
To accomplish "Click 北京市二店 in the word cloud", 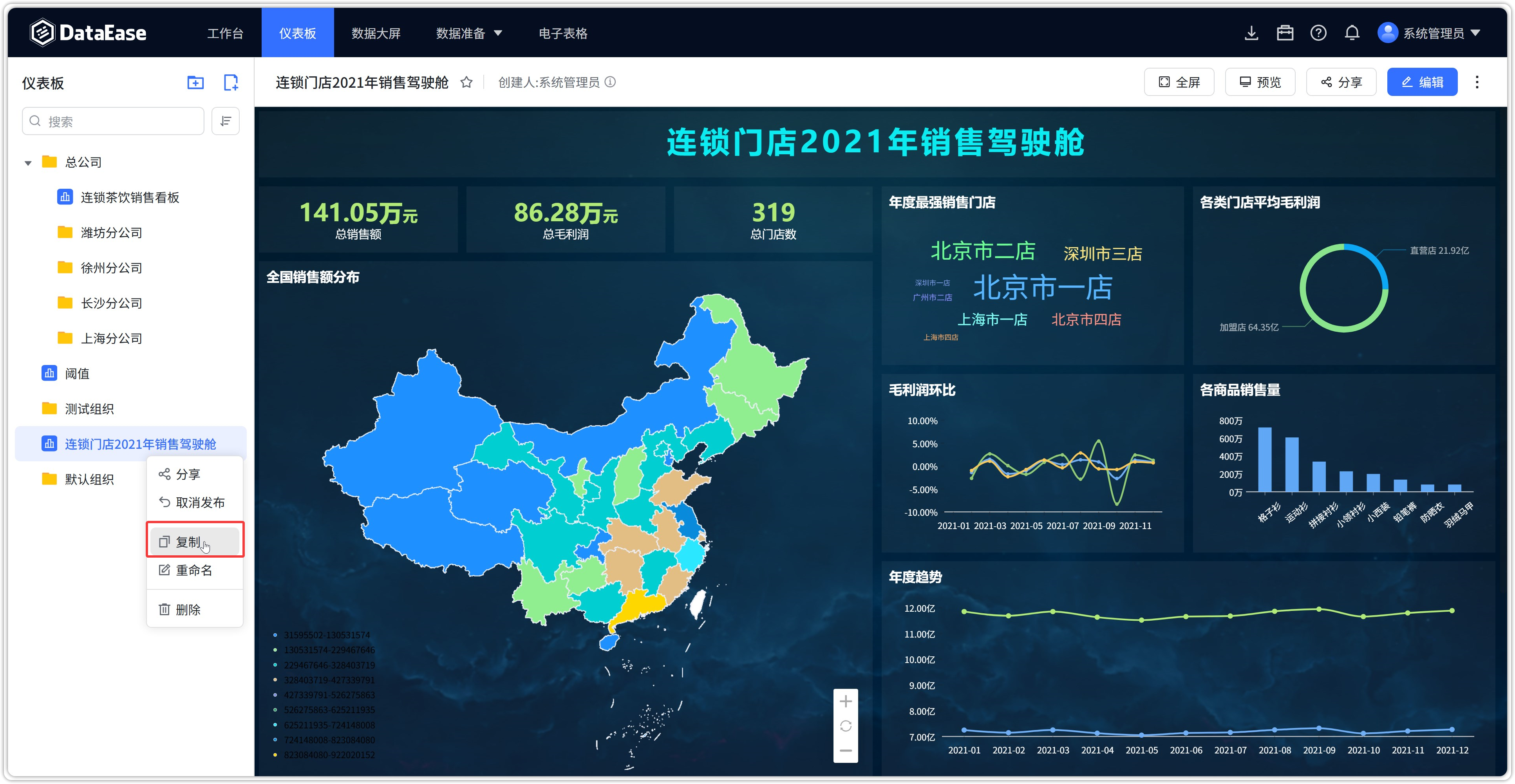I will click(983, 251).
